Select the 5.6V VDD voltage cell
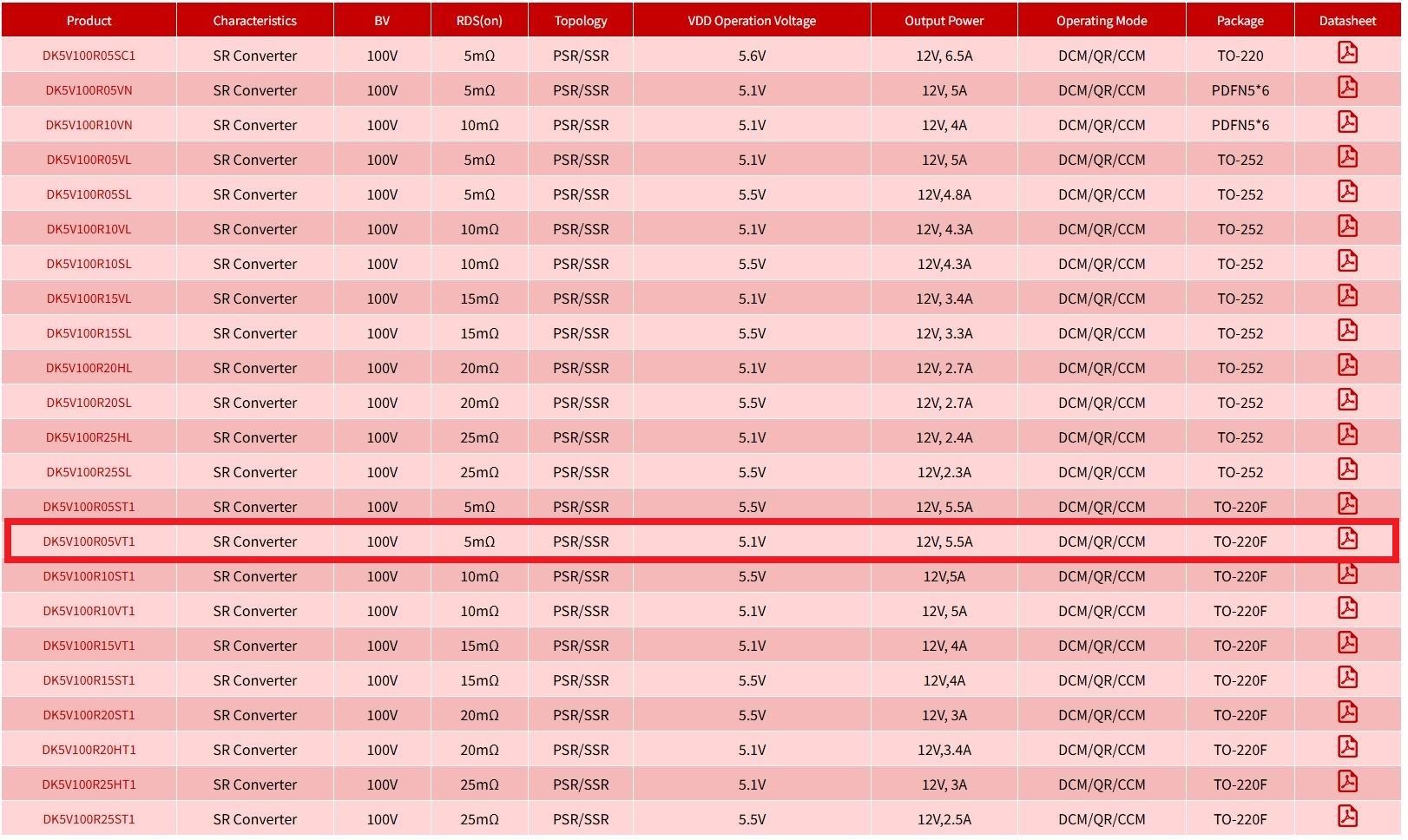 click(752, 56)
